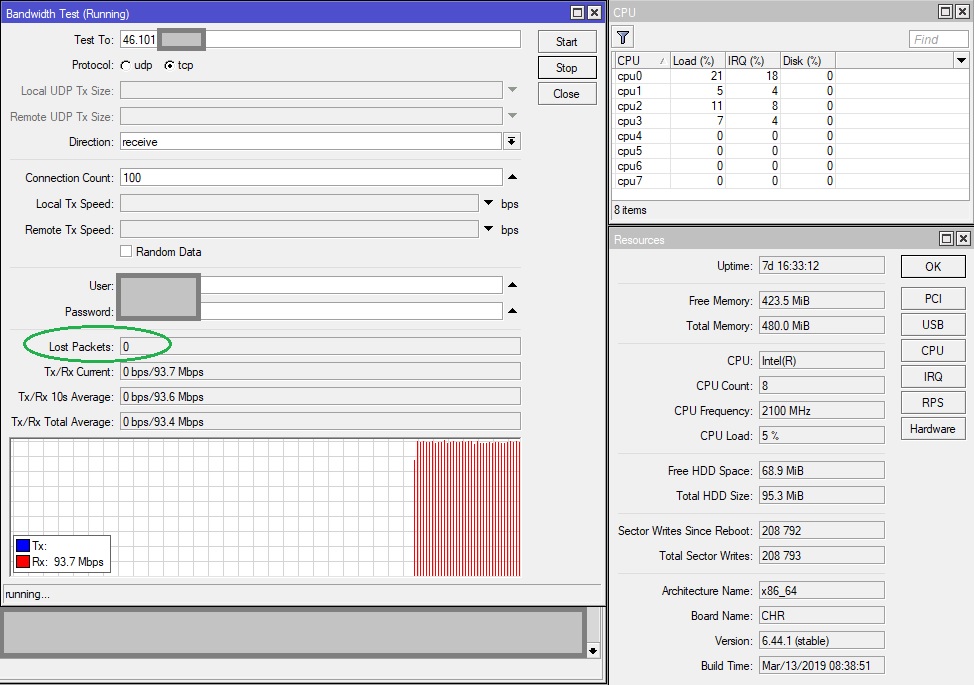Click the Test To address field
The height and width of the screenshot is (685, 974).
coord(320,39)
